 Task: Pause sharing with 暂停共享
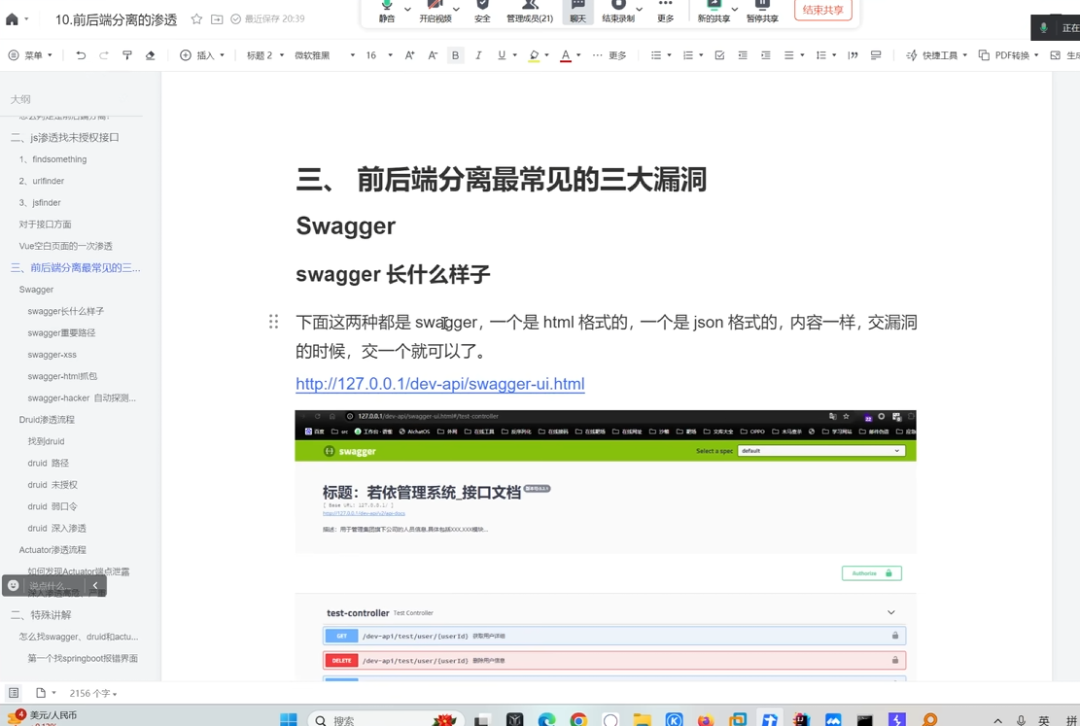click(x=762, y=12)
